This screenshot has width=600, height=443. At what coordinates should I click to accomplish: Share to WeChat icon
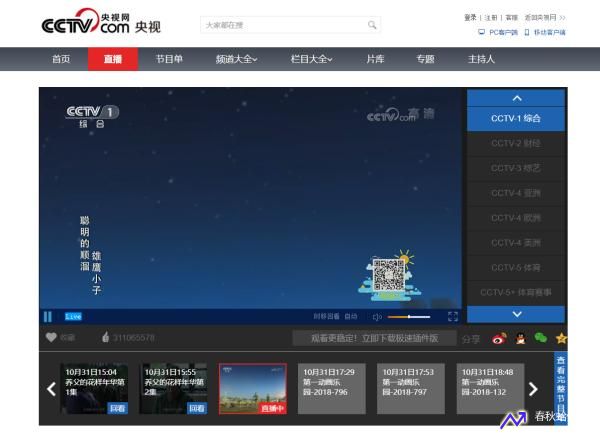tap(540, 337)
